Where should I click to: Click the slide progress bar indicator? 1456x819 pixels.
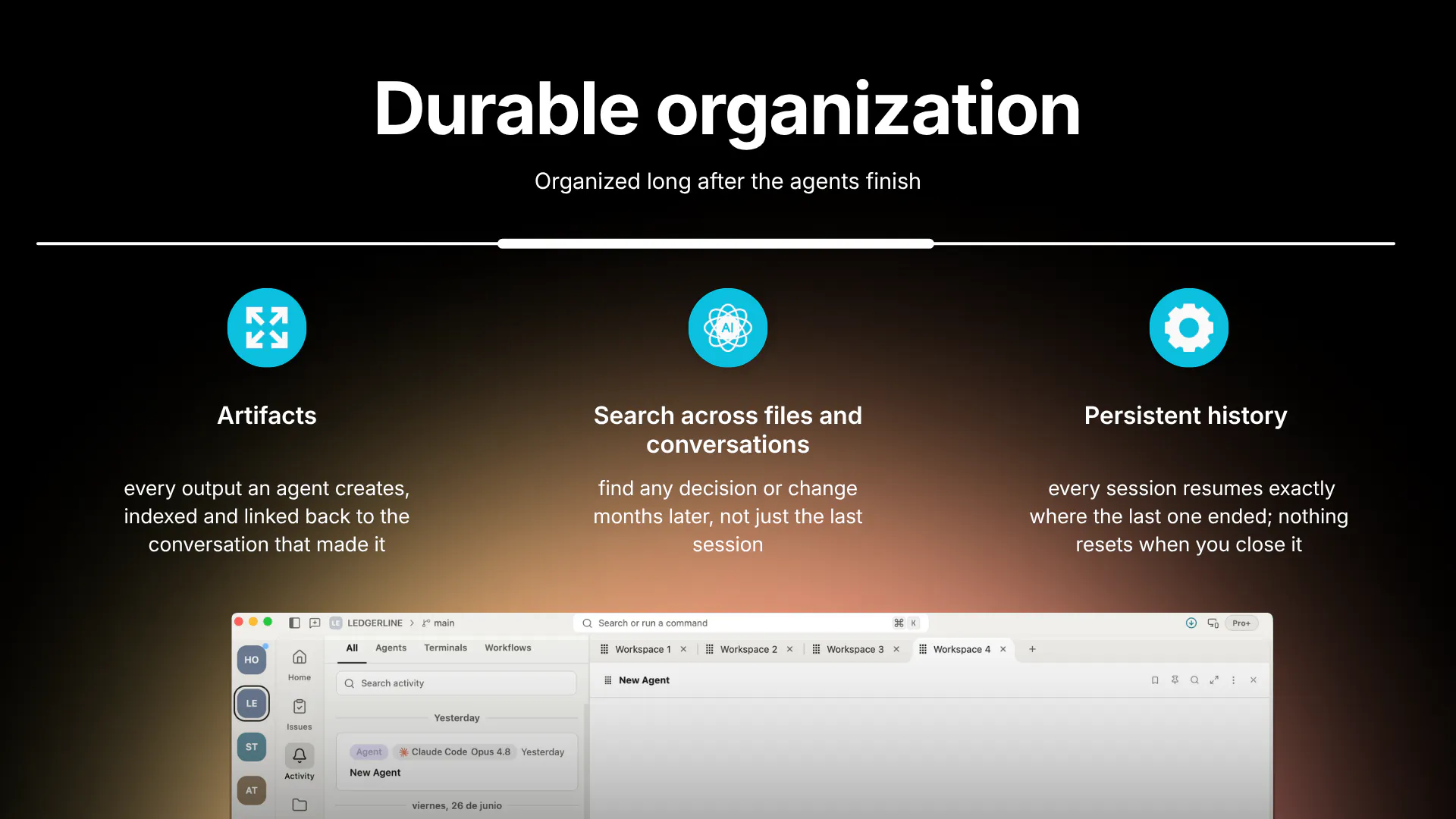click(716, 243)
